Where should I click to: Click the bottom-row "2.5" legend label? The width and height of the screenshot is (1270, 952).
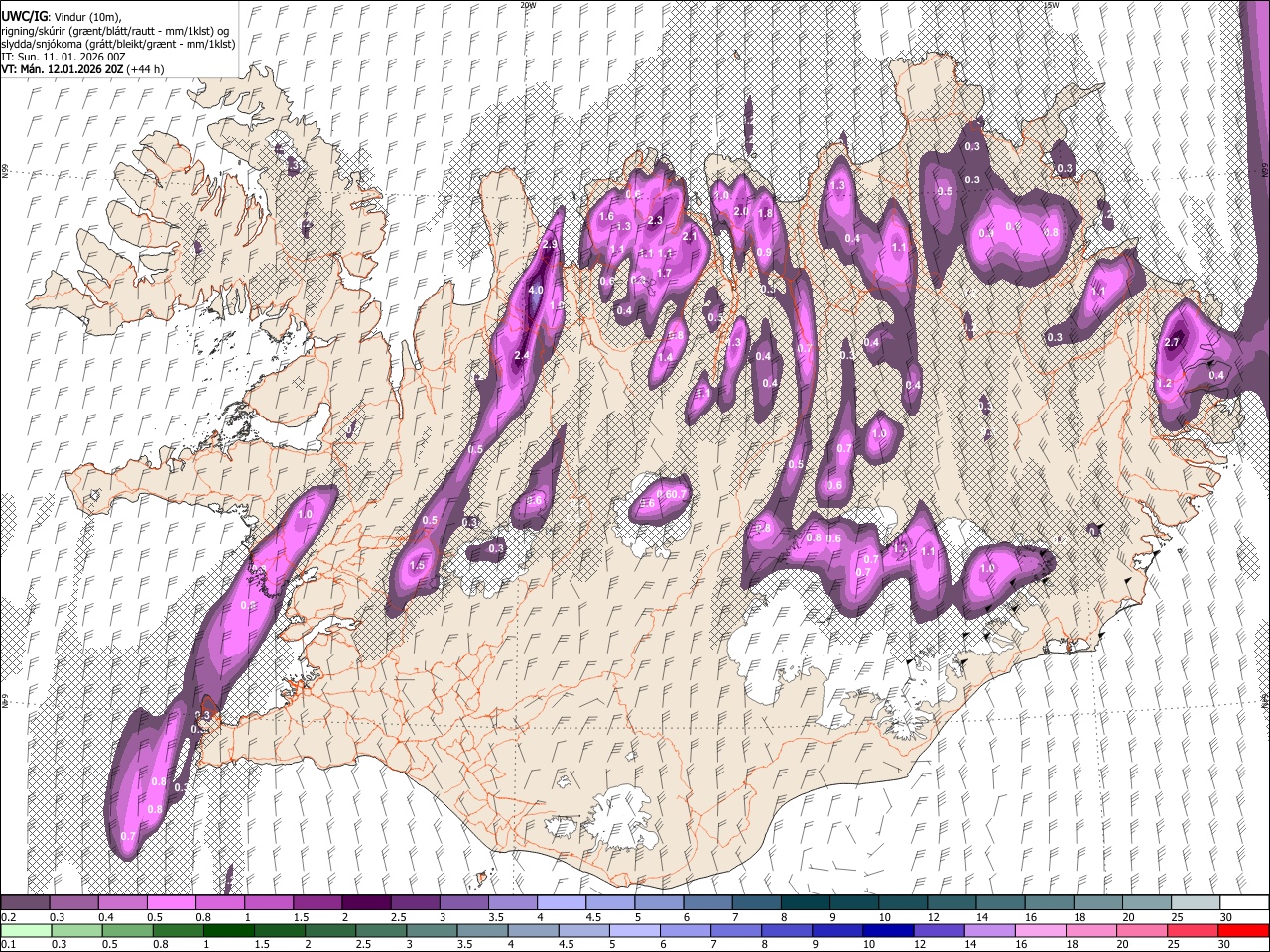[364, 945]
